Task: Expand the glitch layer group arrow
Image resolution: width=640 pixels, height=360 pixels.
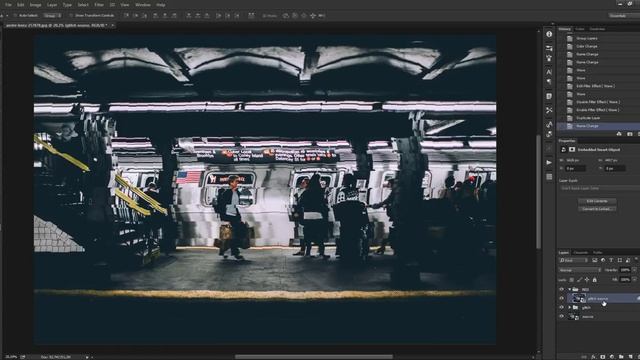Action: coord(569,307)
